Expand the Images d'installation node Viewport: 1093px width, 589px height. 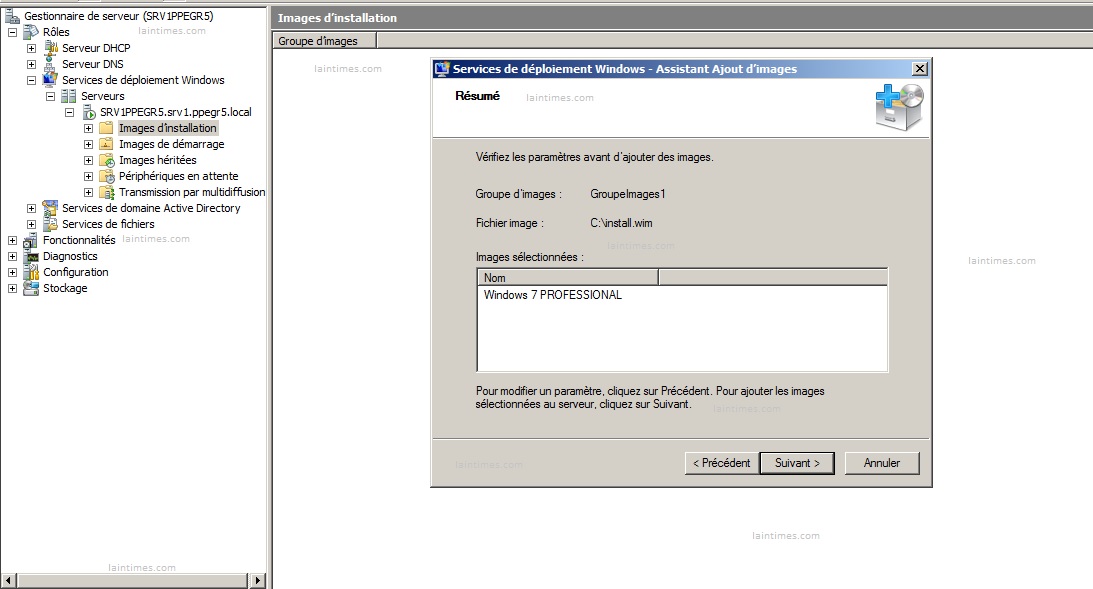(89, 128)
